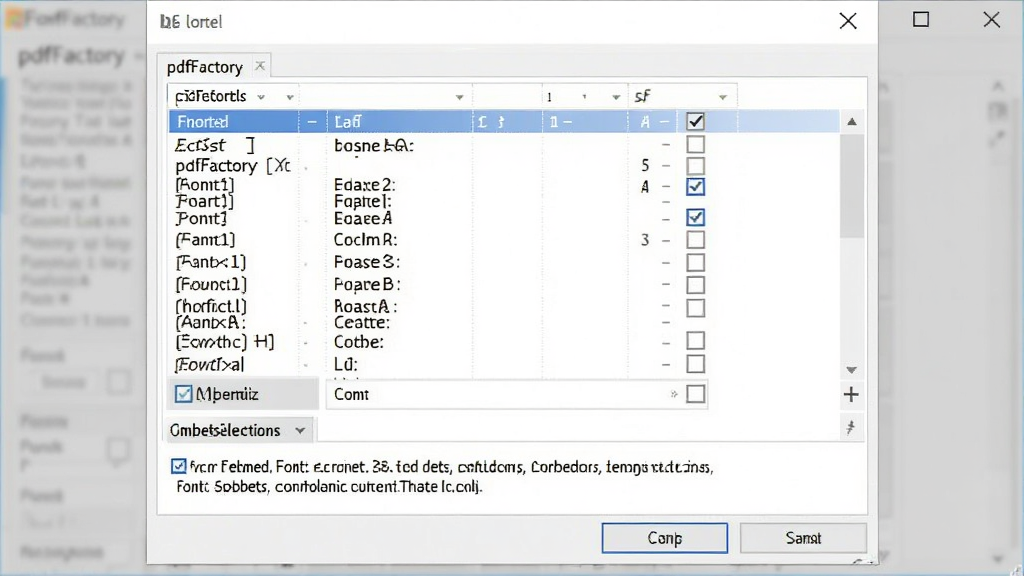Viewport: 1024px width, 576px height.
Task: Toggle checkbox in the EoaeeA row
Action: point(695,217)
